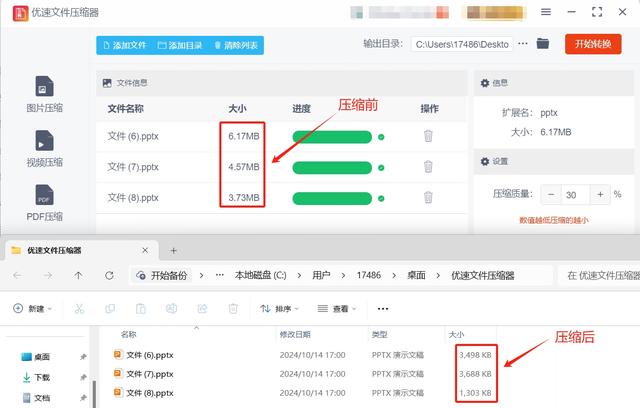Click the Rename icon in Explorer toolbar
The image size is (640, 408).
171,309
